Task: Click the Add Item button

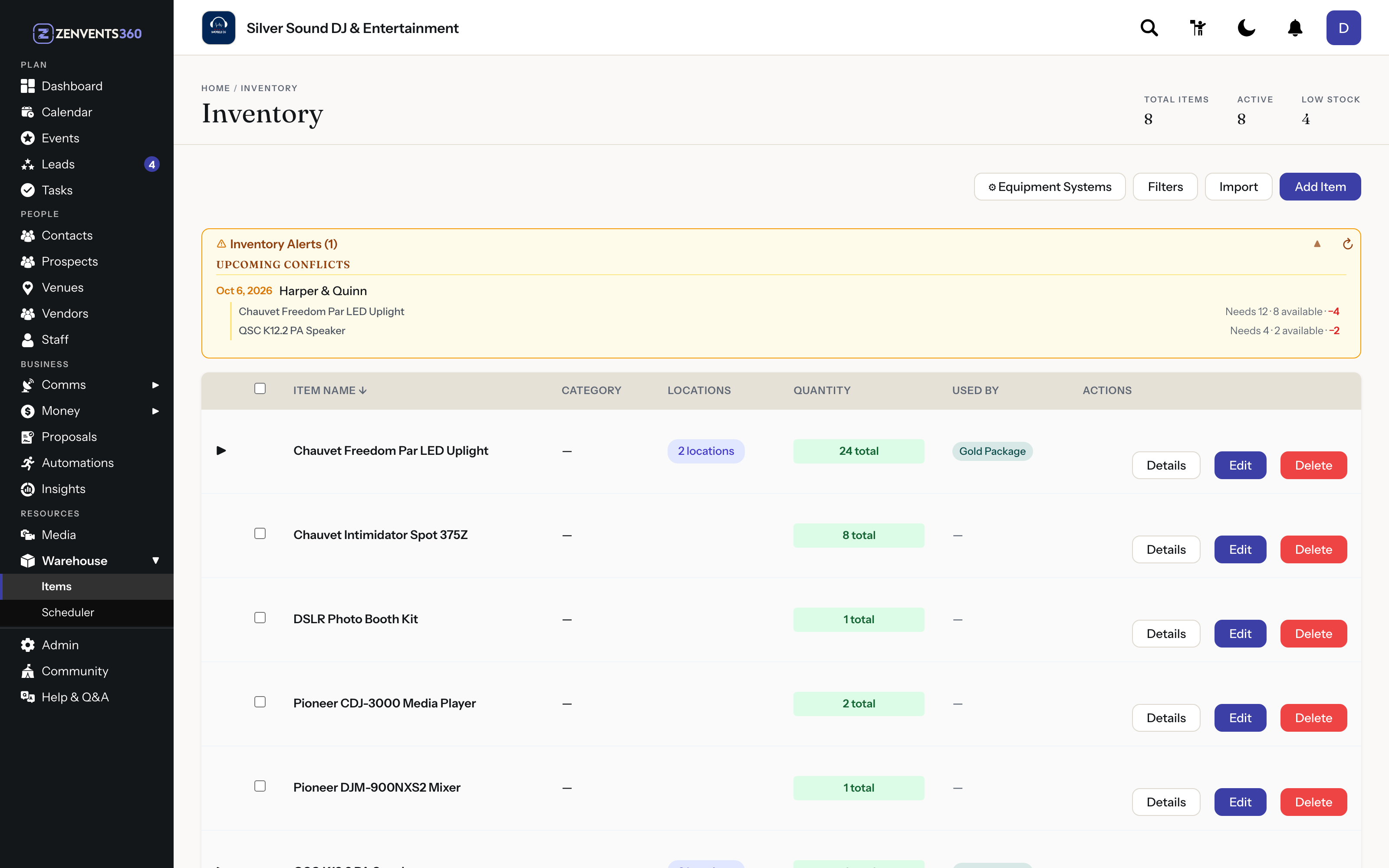Action: tap(1320, 187)
